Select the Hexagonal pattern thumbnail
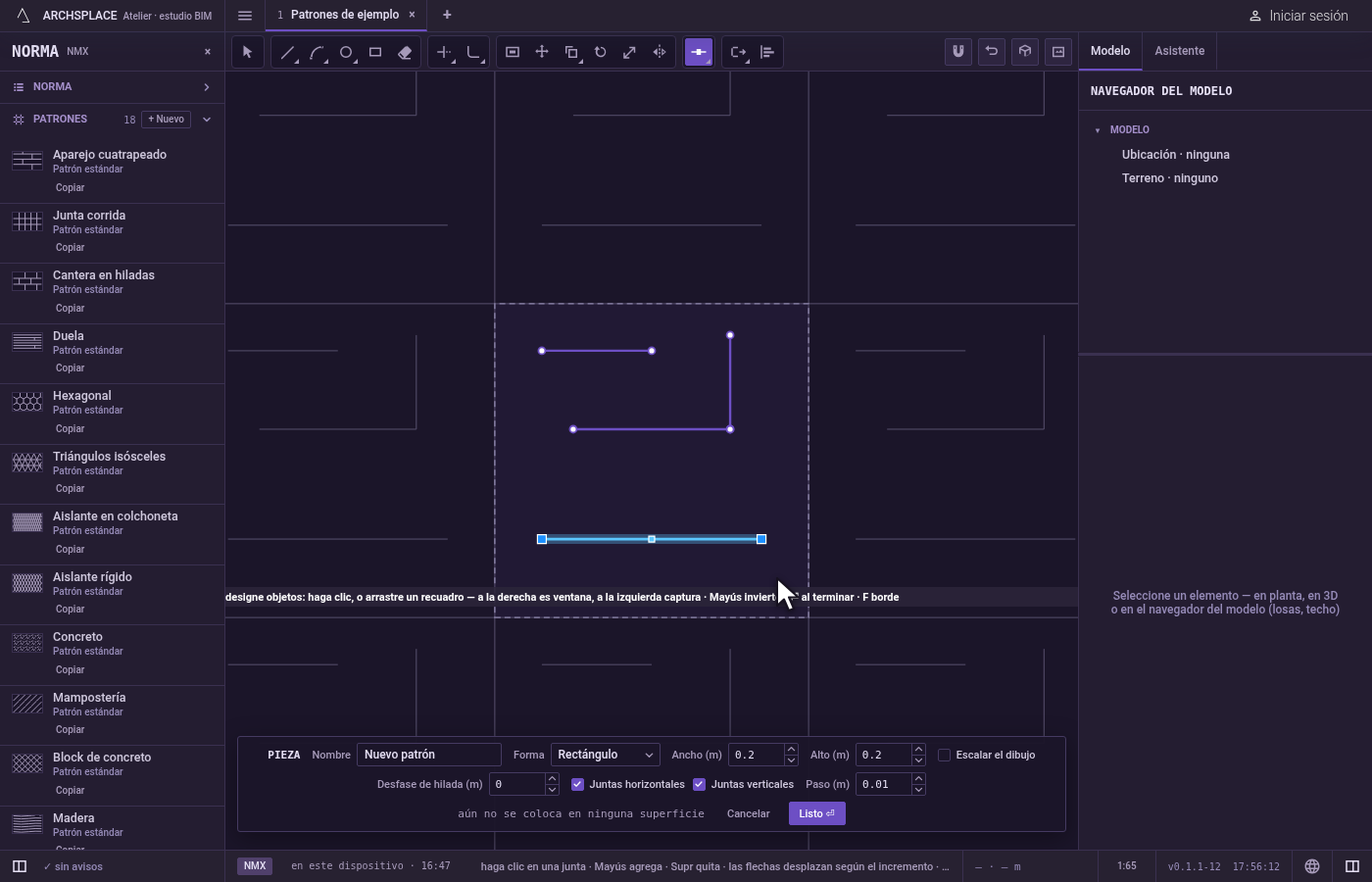 point(27,402)
